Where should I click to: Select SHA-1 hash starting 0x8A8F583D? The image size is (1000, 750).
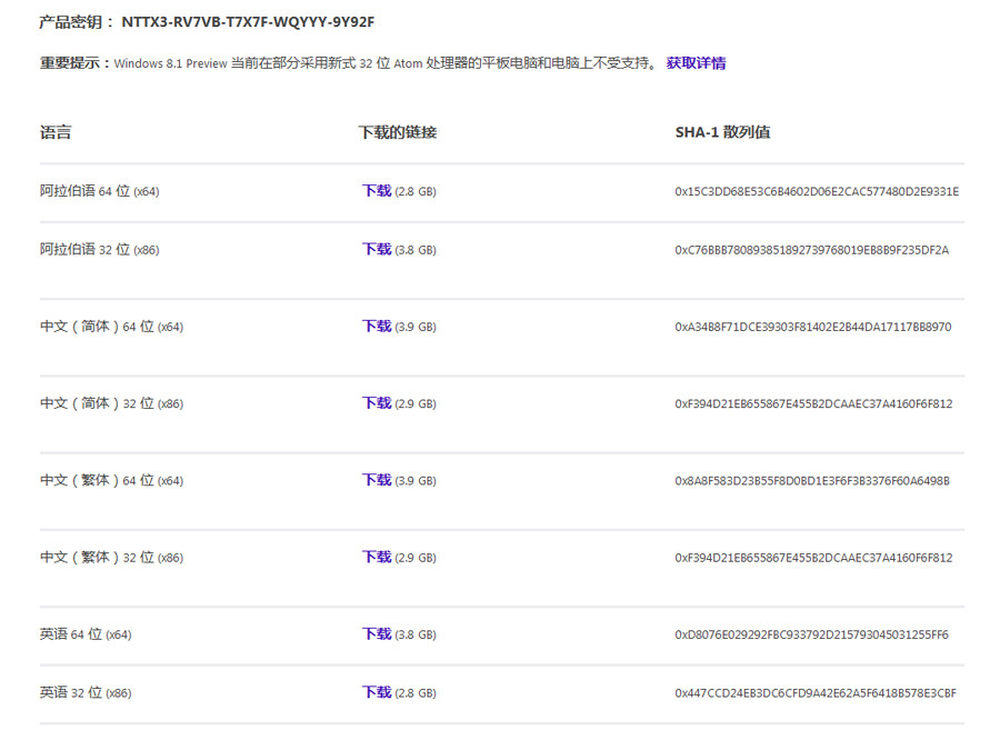tap(812, 481)
